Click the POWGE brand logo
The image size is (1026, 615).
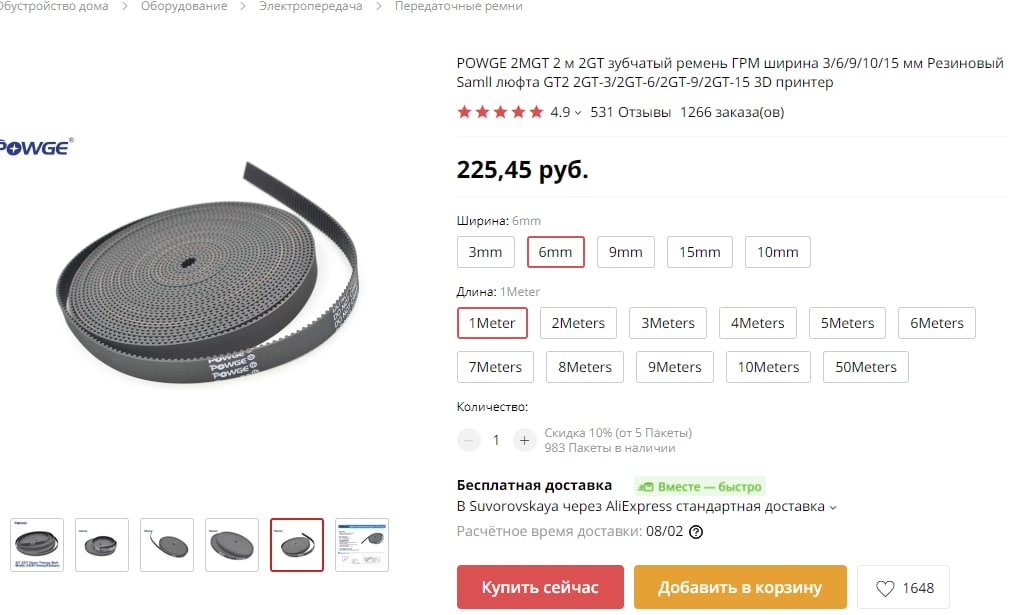[x=35, y=147]
